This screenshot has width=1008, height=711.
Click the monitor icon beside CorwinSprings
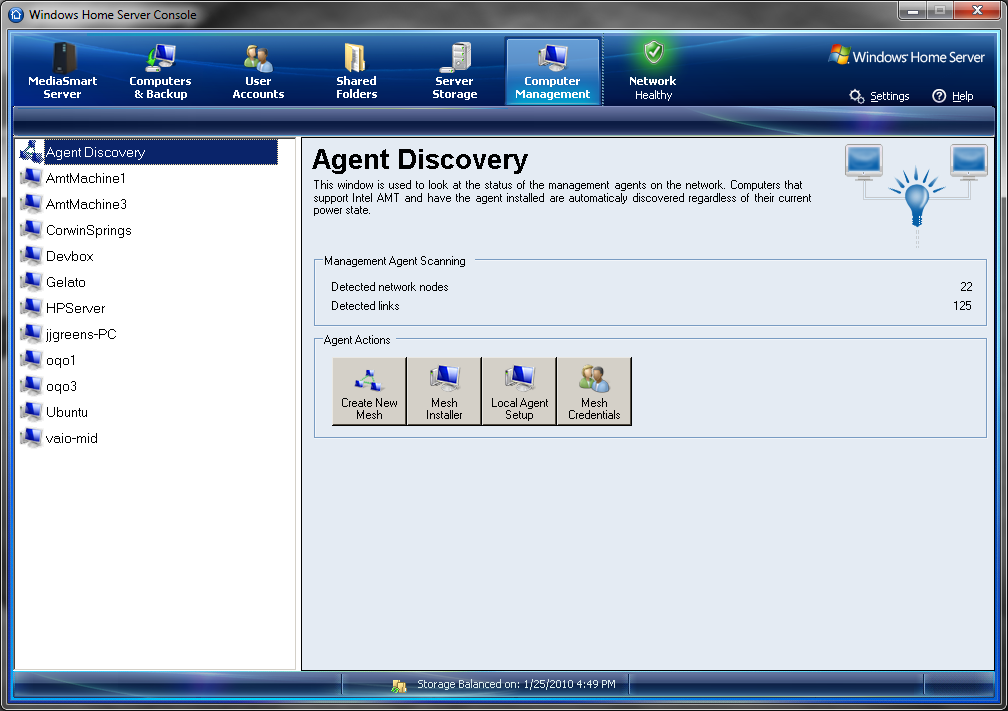click(x=31, y=230)
